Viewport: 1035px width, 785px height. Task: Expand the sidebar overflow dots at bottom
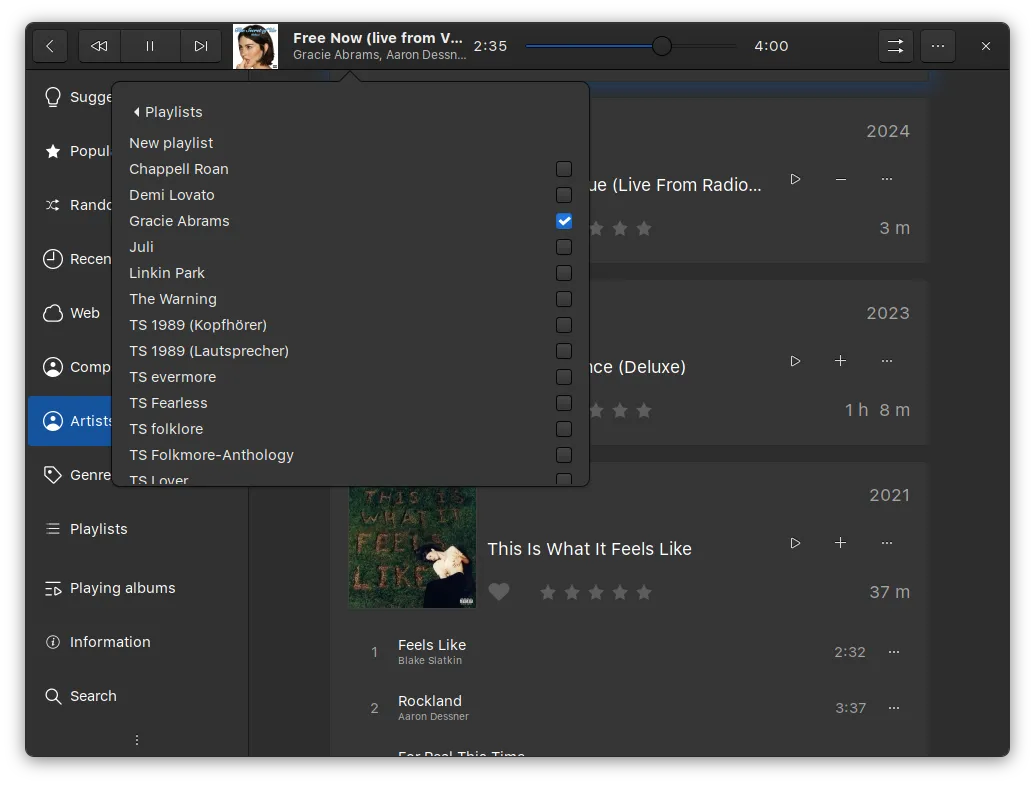[x=137, y=740]
